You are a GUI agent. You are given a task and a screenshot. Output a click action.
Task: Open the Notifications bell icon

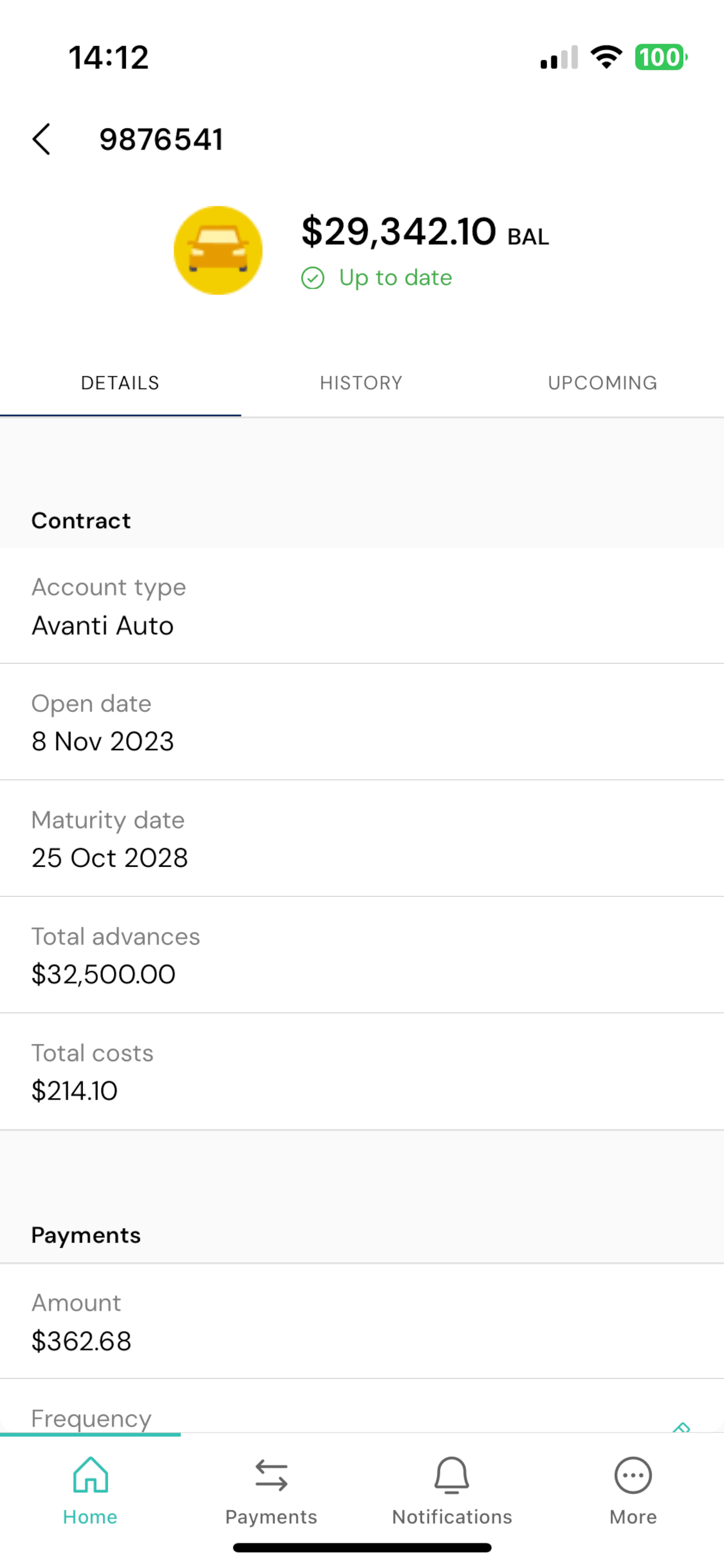pyautogui.click(x=451, y=1475)
